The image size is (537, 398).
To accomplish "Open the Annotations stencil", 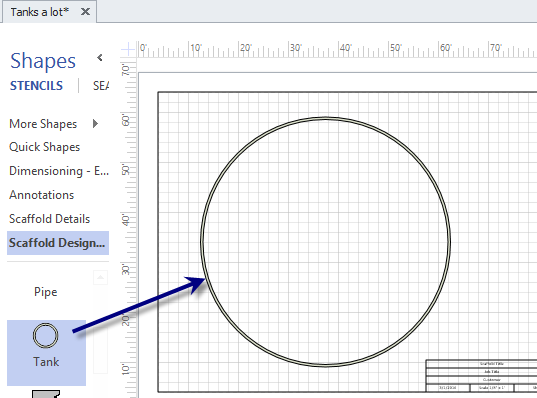I will 41,195.
